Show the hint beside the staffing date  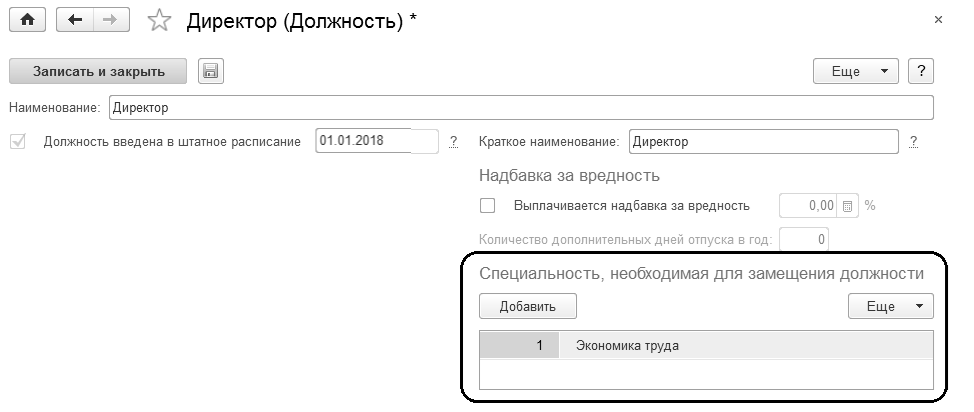pos(453,142)
